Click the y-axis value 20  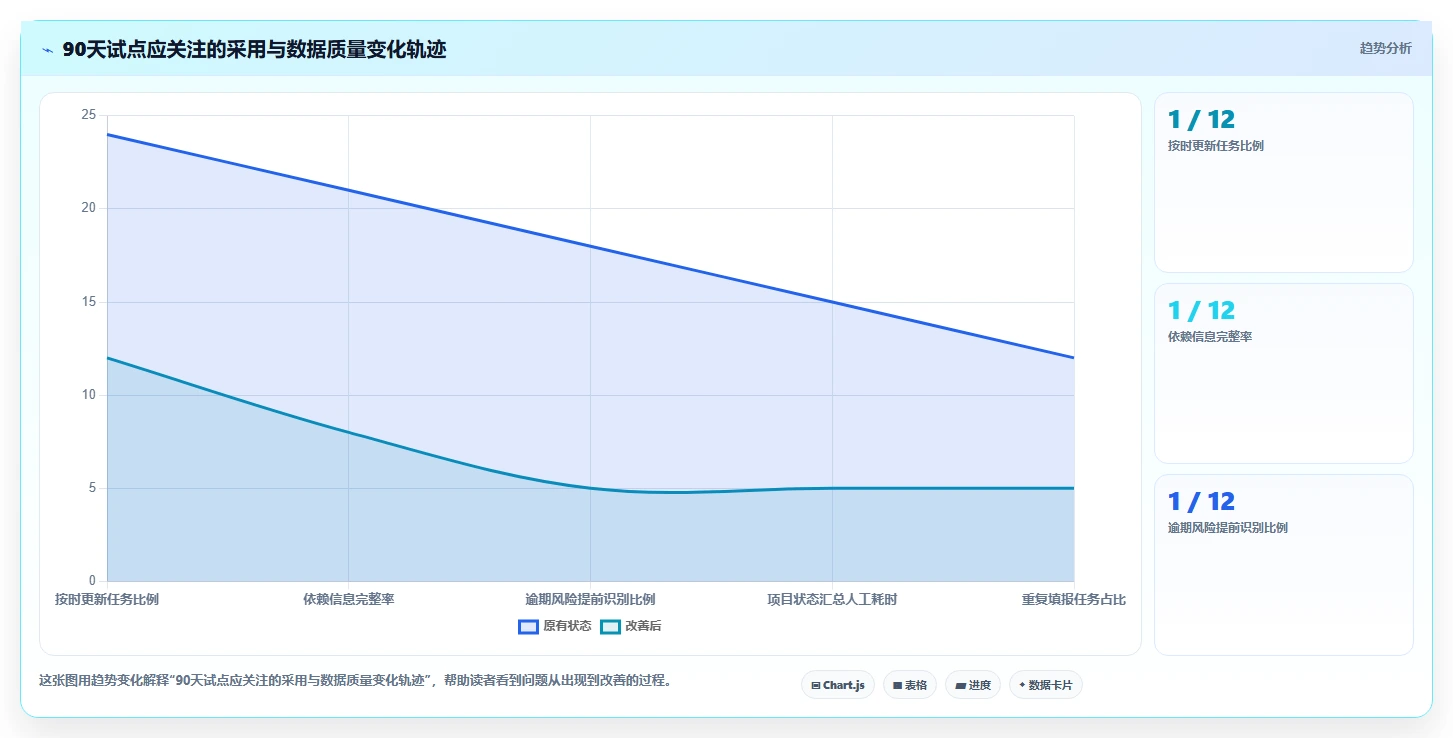tap(89, 208)
